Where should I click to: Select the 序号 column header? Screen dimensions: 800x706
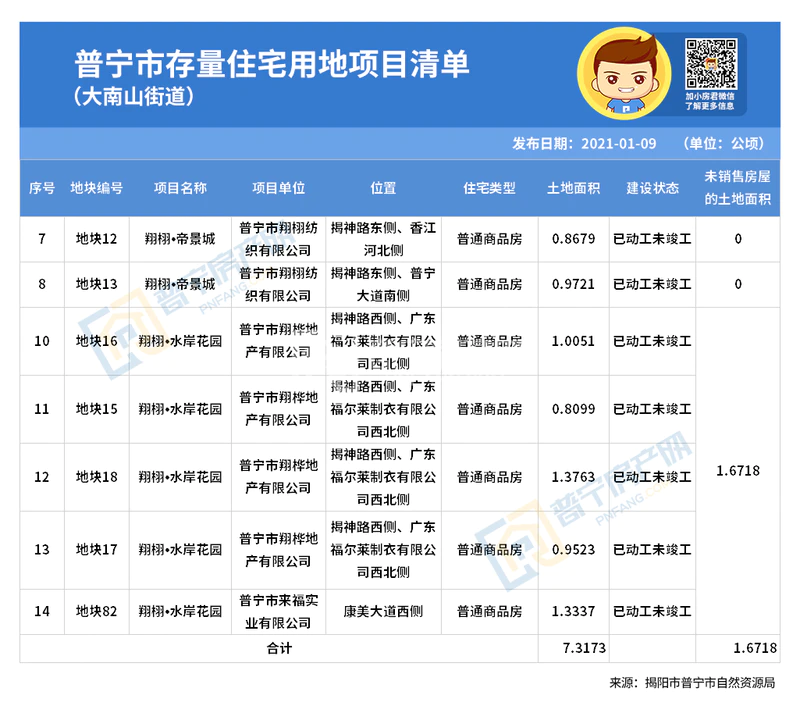click(42, 188)
